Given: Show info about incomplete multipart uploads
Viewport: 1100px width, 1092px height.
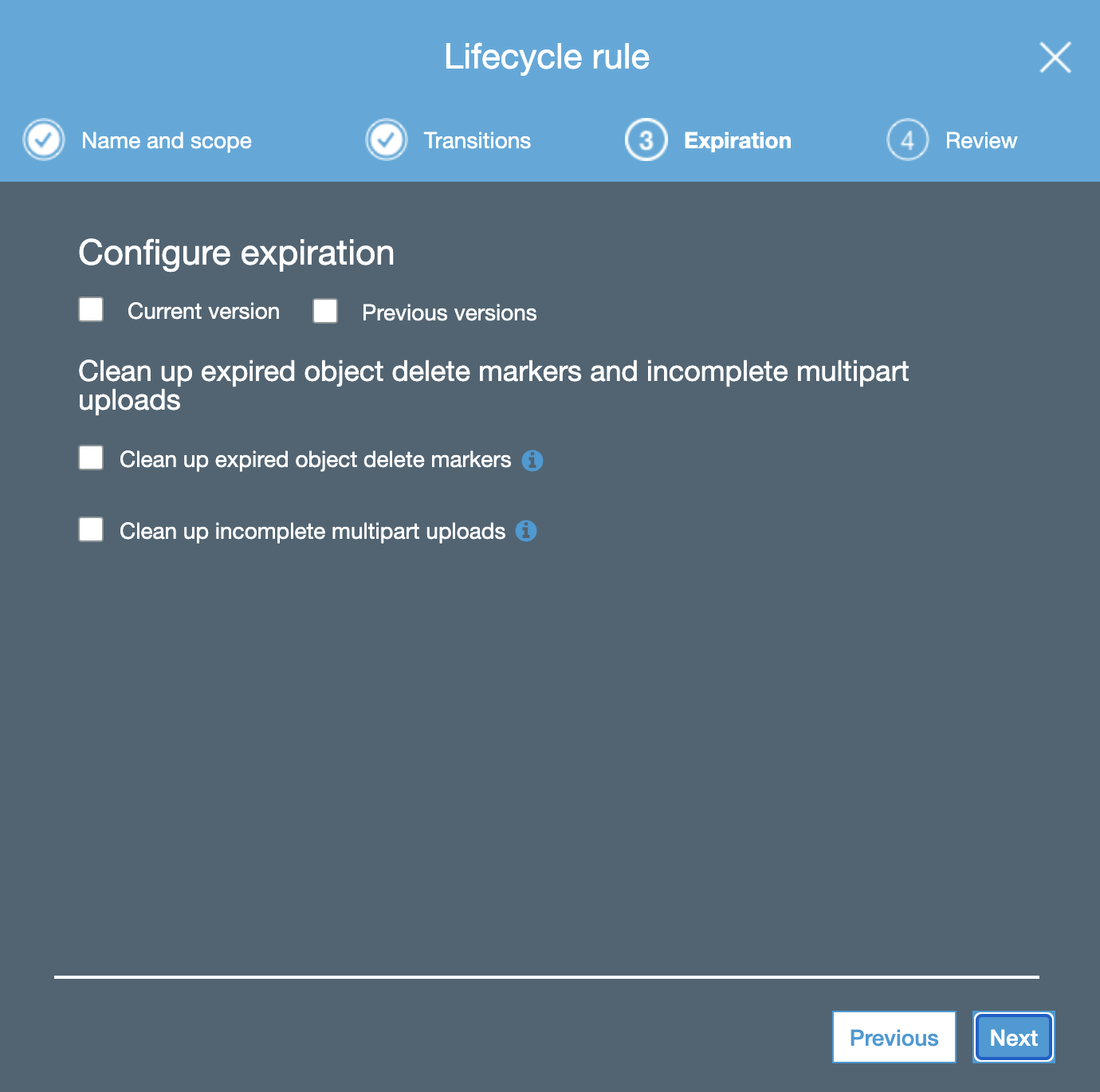Looking at the screenshot, I should click(x=526, y=531).
